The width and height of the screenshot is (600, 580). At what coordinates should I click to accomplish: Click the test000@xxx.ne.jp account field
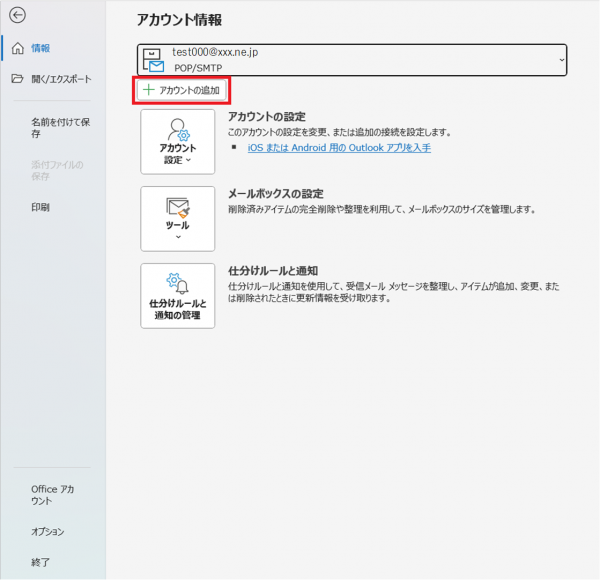click(350, 60)
